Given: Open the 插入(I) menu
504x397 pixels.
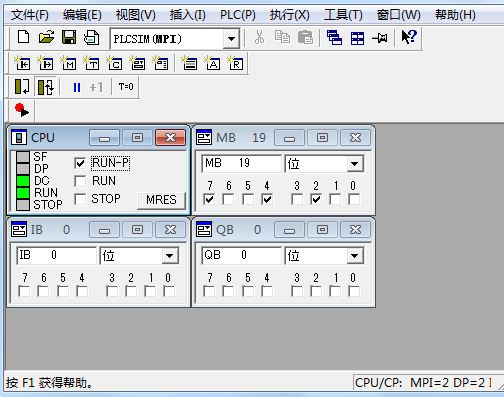Looking at the screenshot, I should click(187, 15).
